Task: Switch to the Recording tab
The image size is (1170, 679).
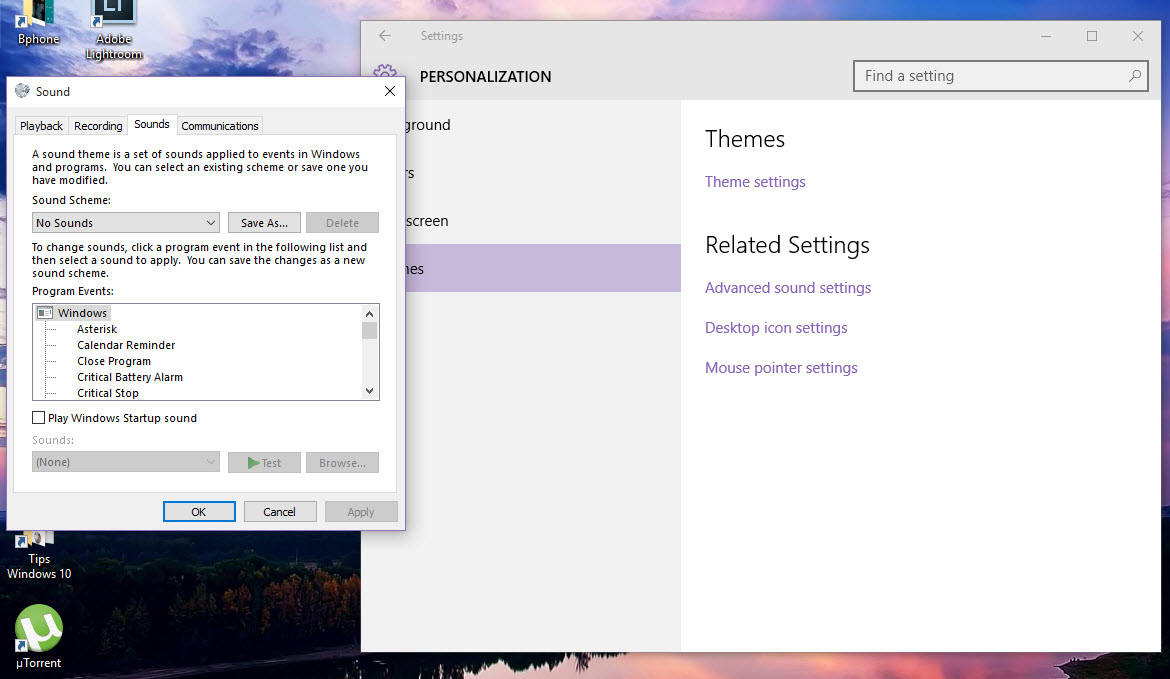Action: [x=97, y=125]
